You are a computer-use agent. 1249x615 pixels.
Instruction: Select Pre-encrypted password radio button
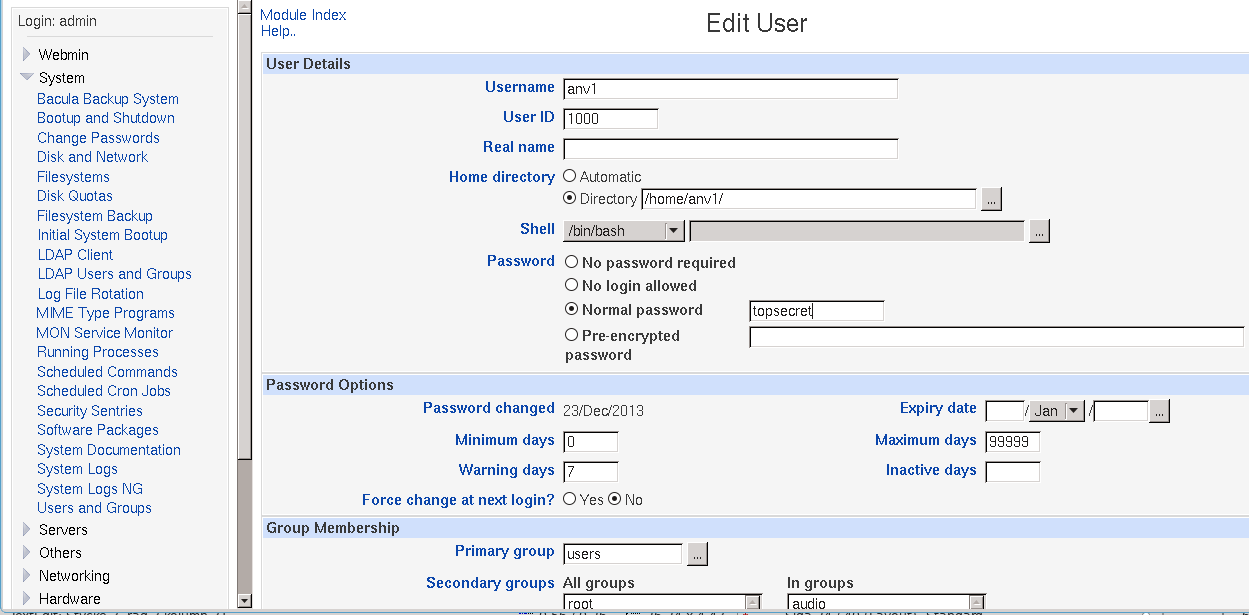(x=571, y=335)
